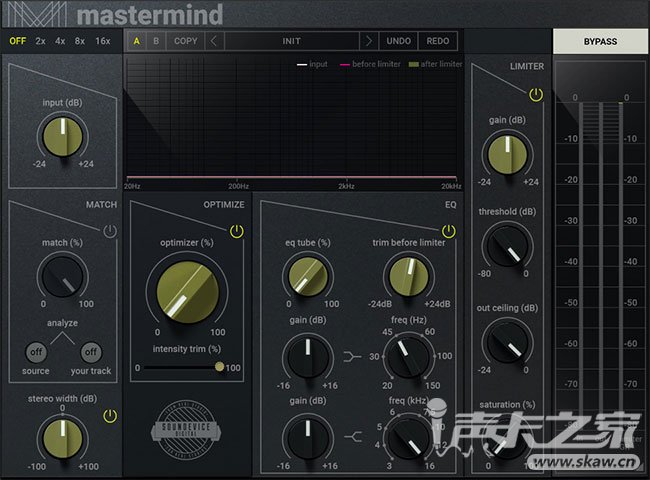Image resolution: width=650 pixels, height=480 pixels.
Task: Switch to preset slot A
Action: (x=136, y=41)
